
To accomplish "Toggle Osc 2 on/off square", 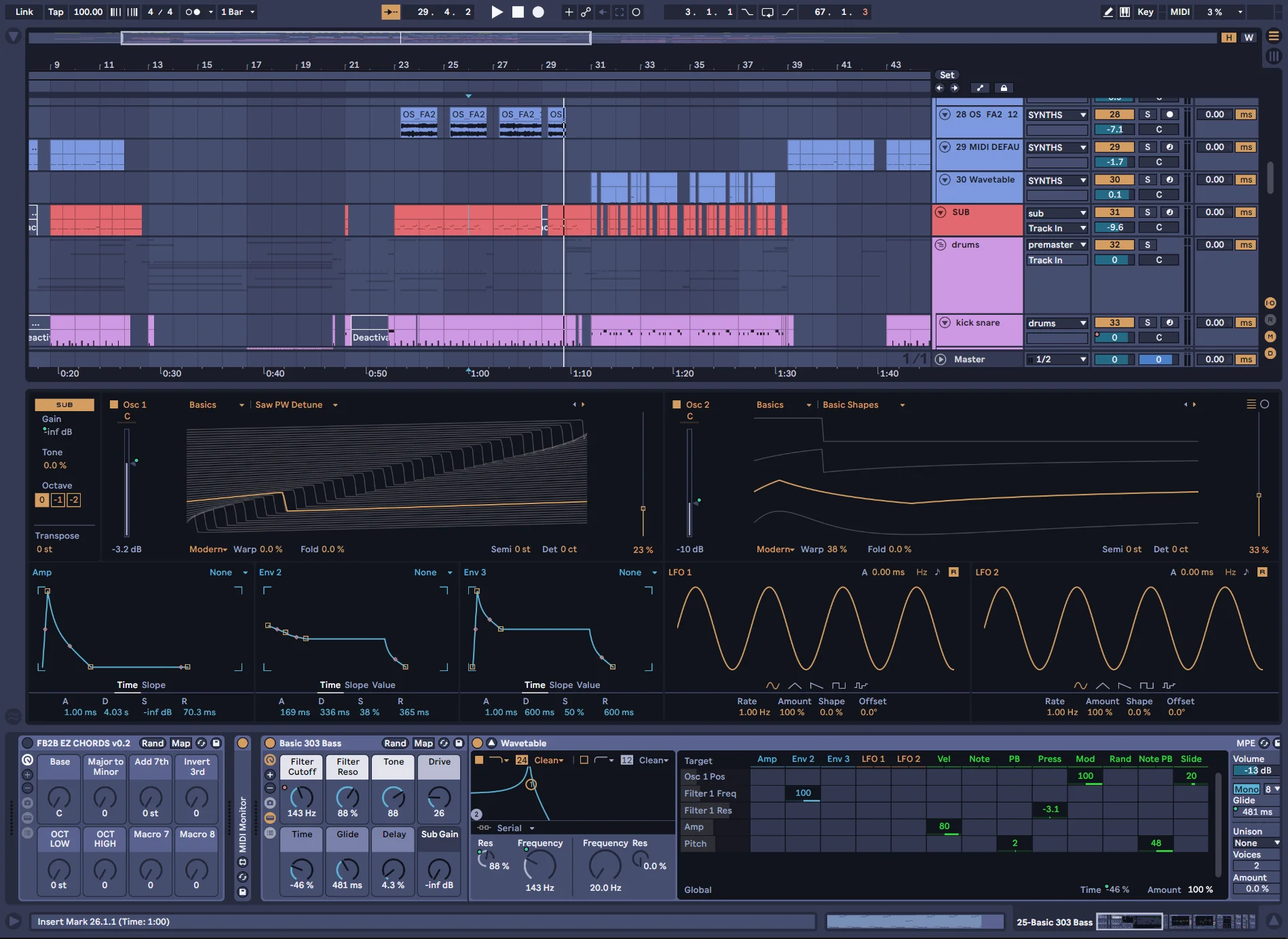I will tap(677, 404).
